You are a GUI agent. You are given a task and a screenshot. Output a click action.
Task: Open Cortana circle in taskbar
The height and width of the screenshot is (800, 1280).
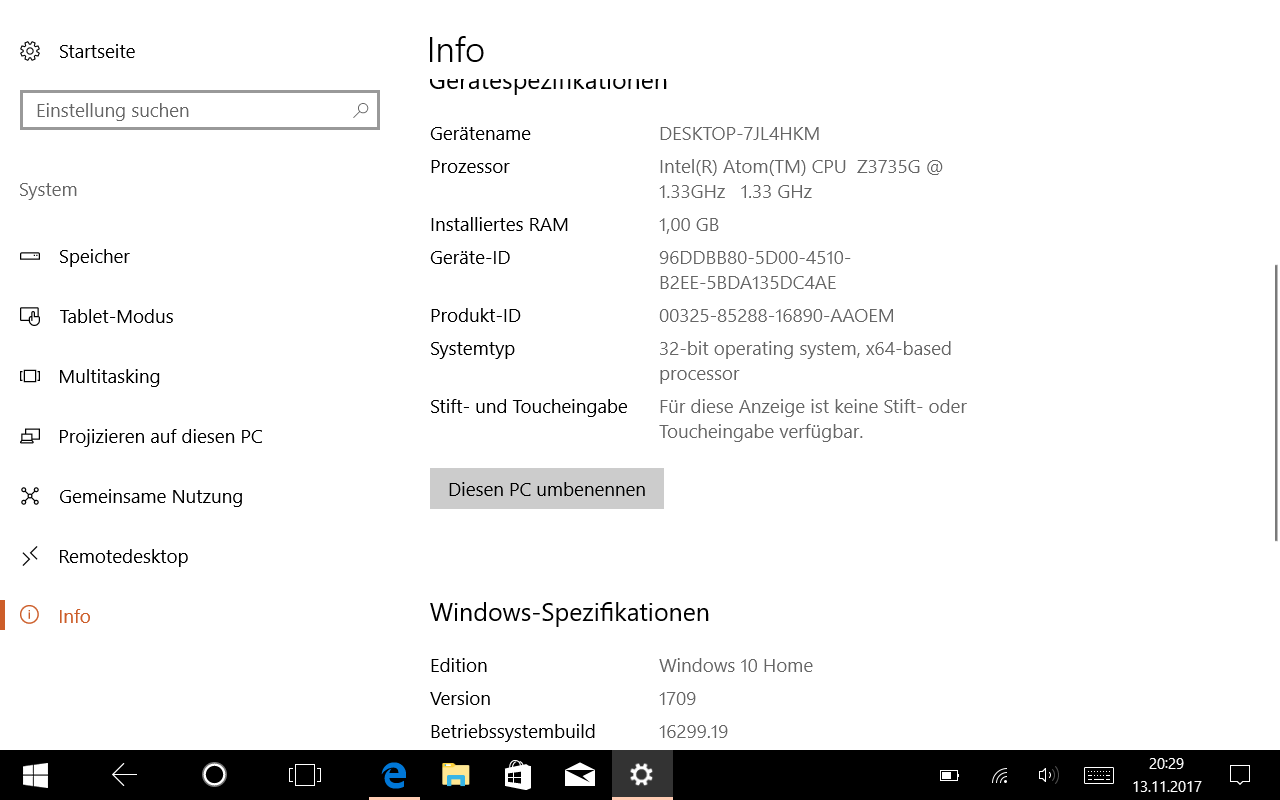pos(214,775)
